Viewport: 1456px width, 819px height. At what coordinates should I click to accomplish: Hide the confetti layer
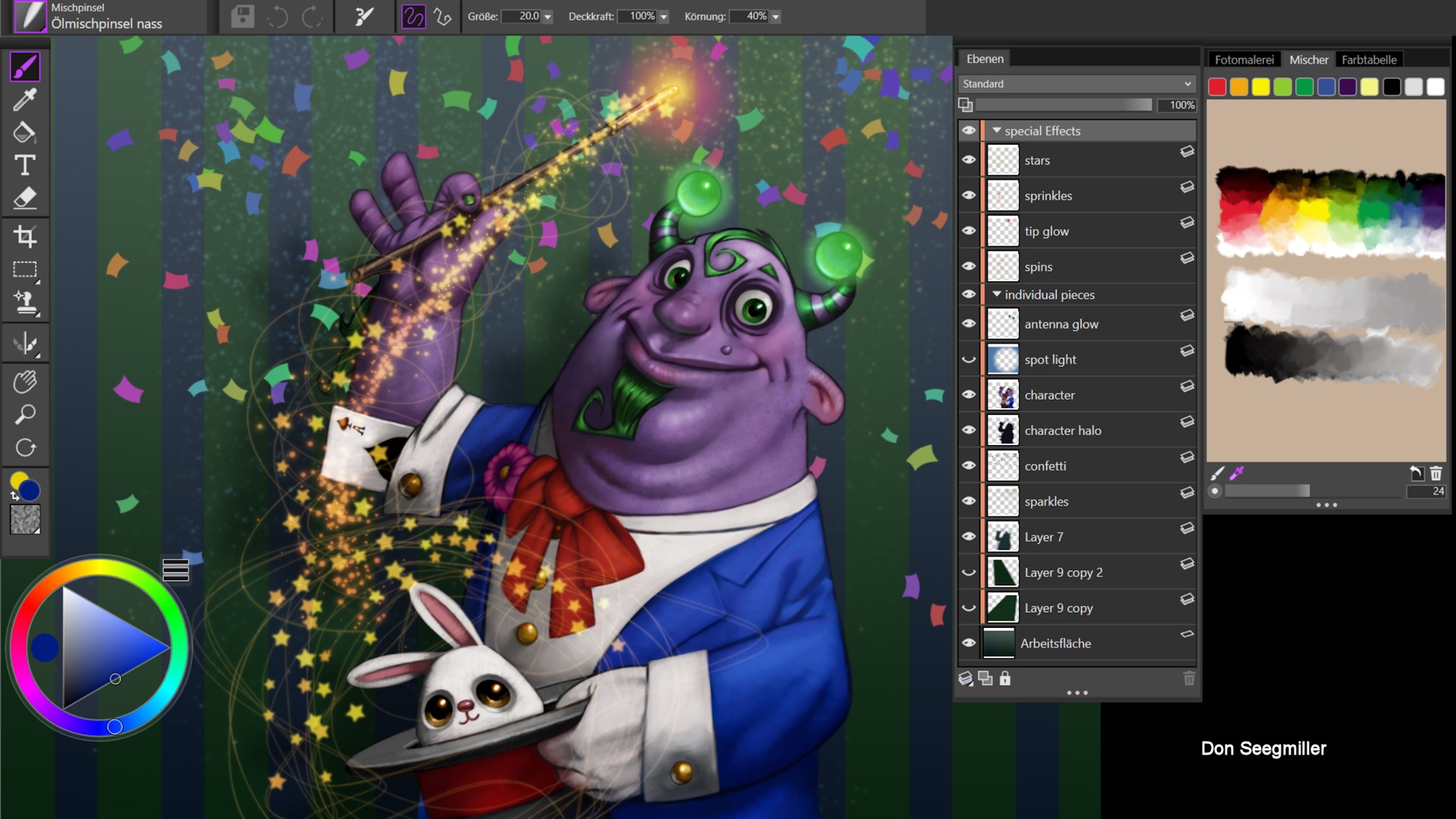tap(968, 466)
